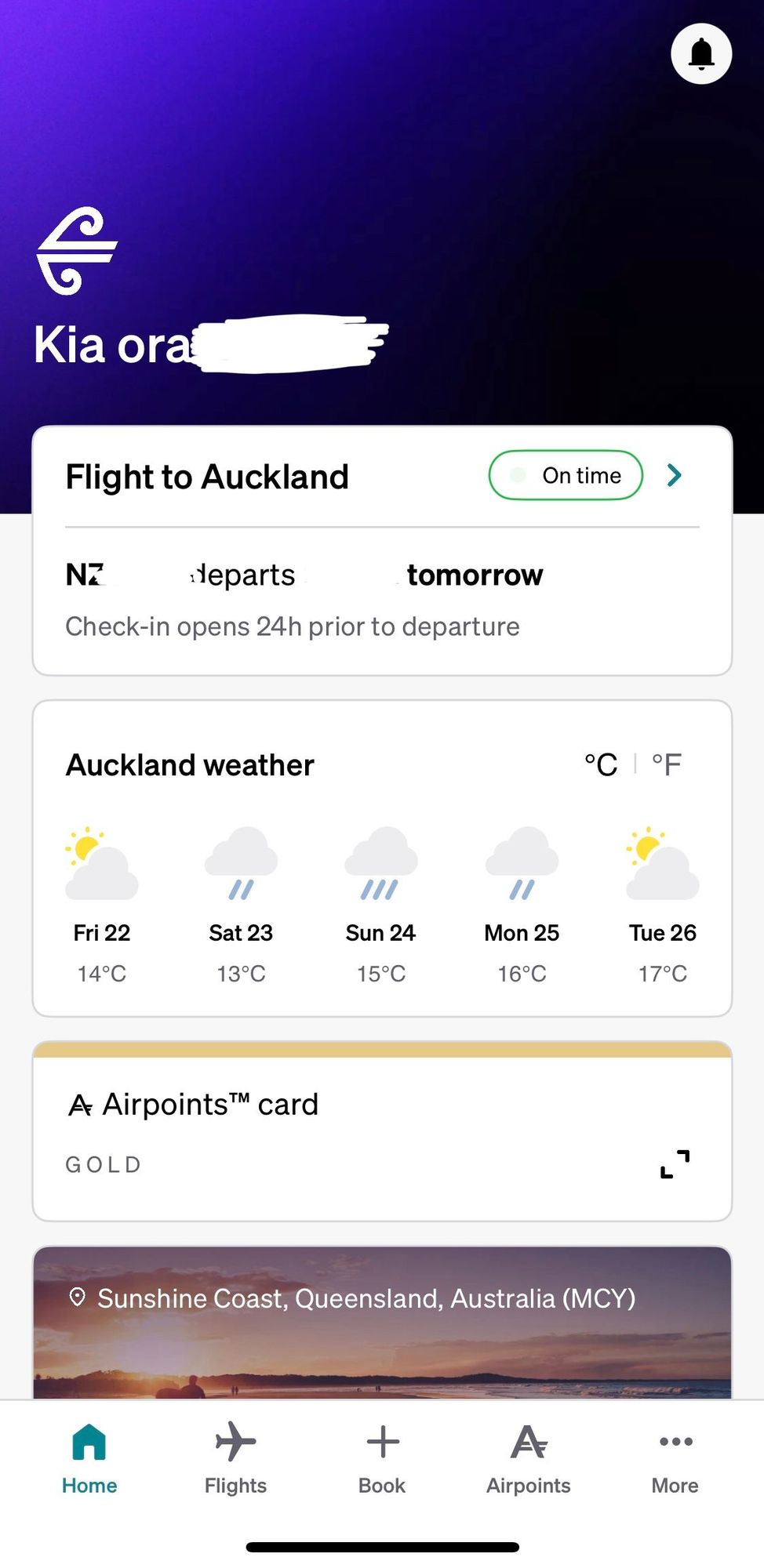
Task: Tap the Airpoints logo beside card title
Action: click(80, 1105)
